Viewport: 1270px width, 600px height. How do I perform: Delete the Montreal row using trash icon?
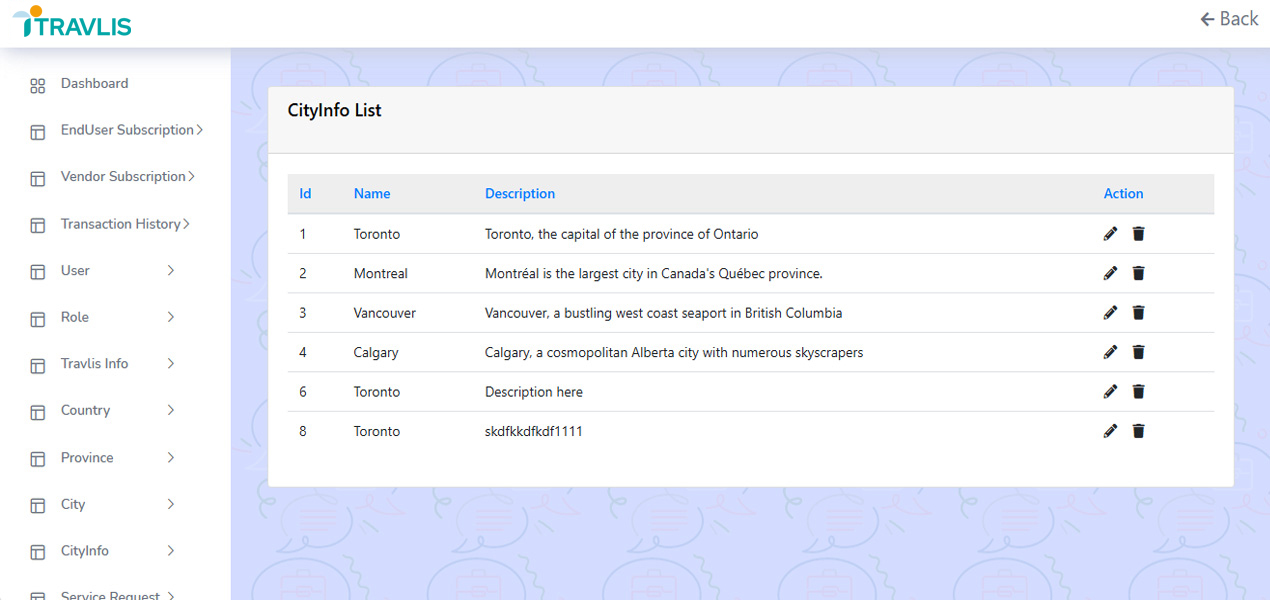tap(1138, 273)
